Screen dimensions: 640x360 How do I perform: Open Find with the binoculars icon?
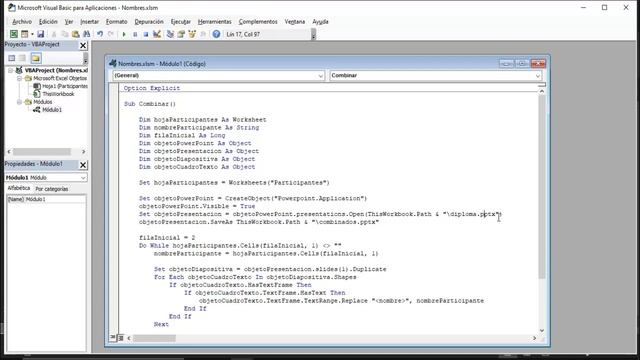[87, 34]
